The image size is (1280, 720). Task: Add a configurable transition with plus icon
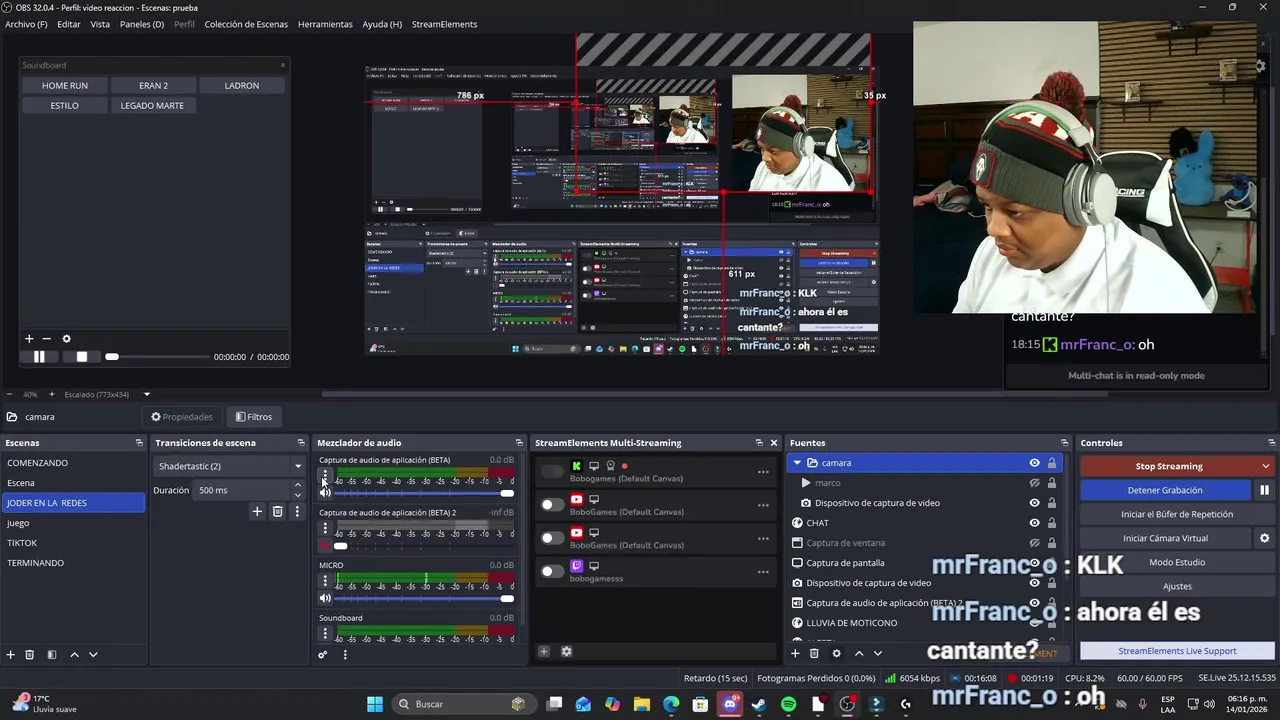pos(257,511)
